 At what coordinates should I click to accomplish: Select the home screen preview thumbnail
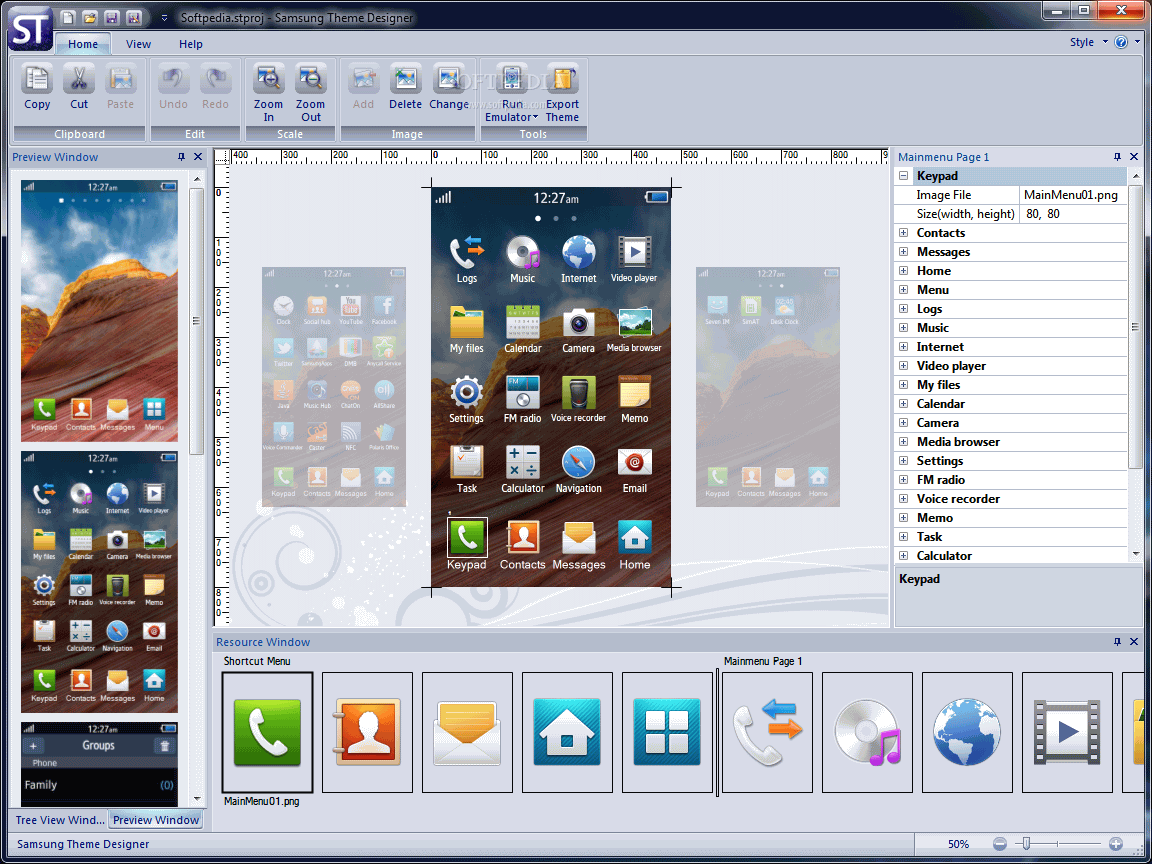(x=99, y=311)
